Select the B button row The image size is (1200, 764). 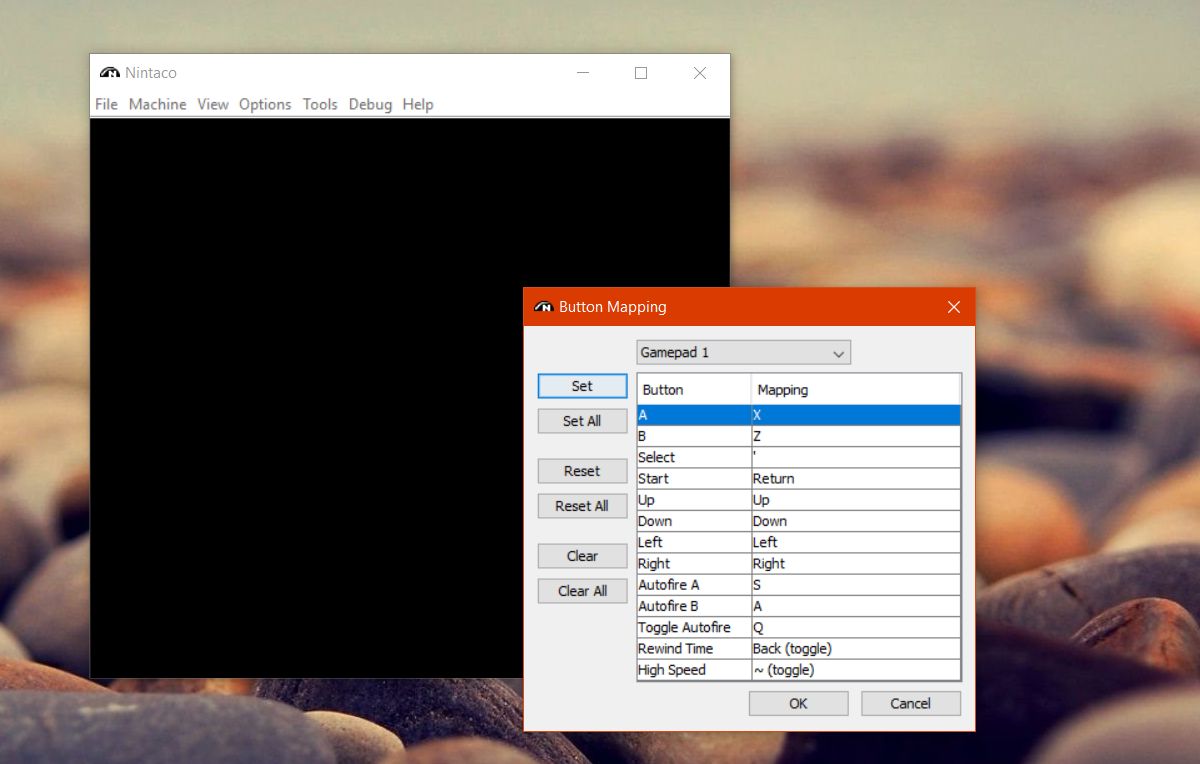pos(799,436)
